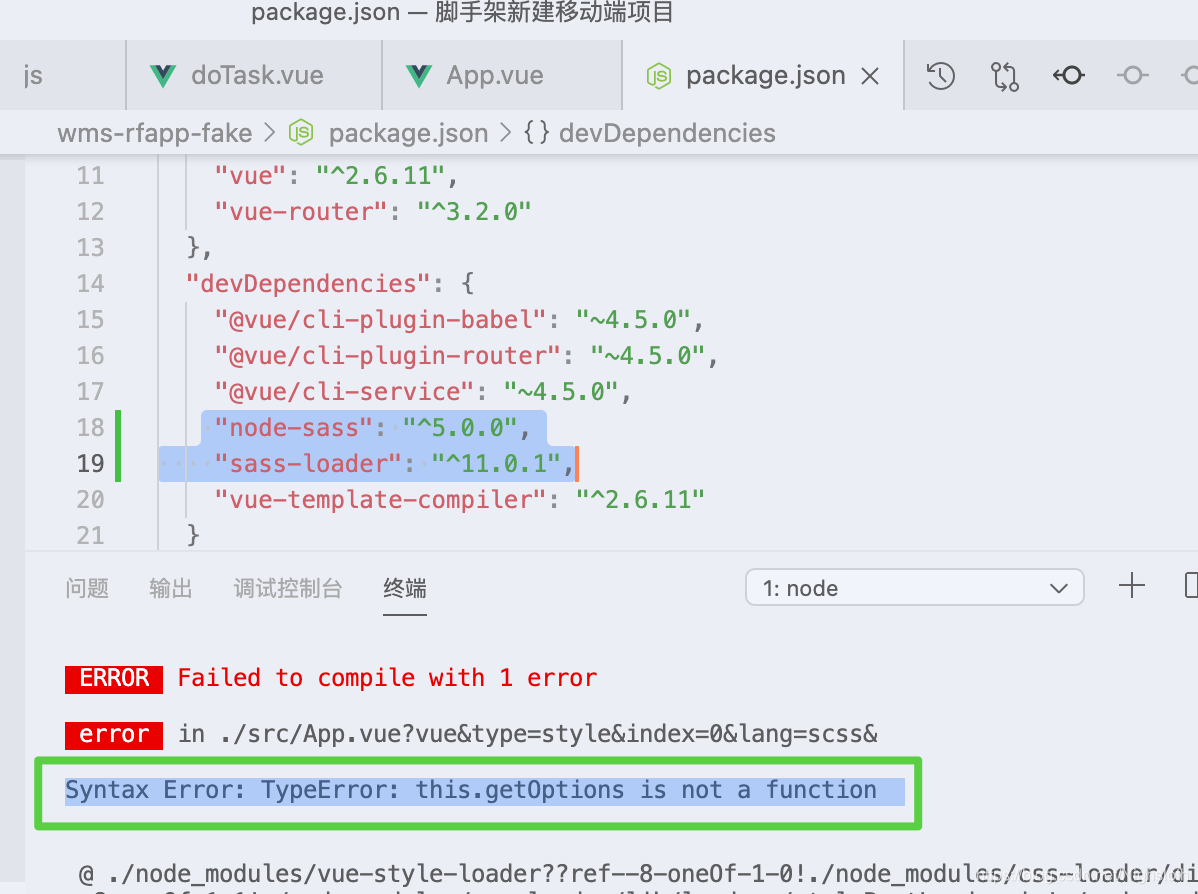1198x894 pixels.
Task: Click the compare changes icon in the toolbar
Action: click(1004, 75)
